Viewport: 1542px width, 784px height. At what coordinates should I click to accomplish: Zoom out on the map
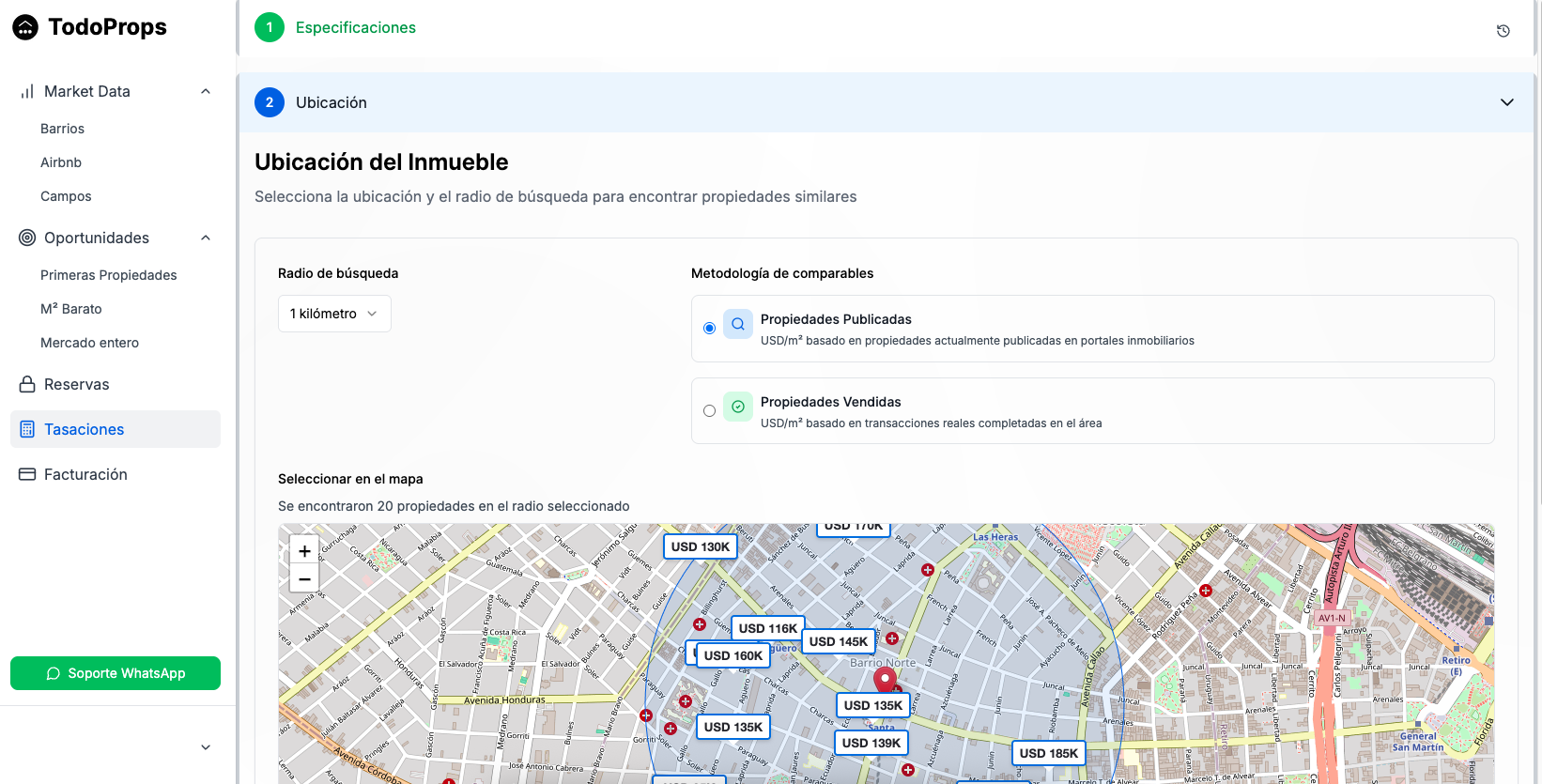[304, 579]
